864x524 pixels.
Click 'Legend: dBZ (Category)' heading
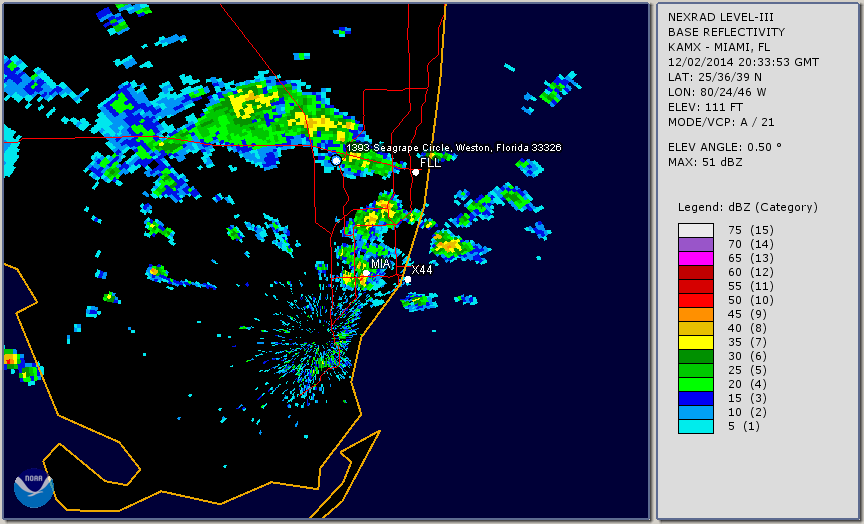coord(748,207)
